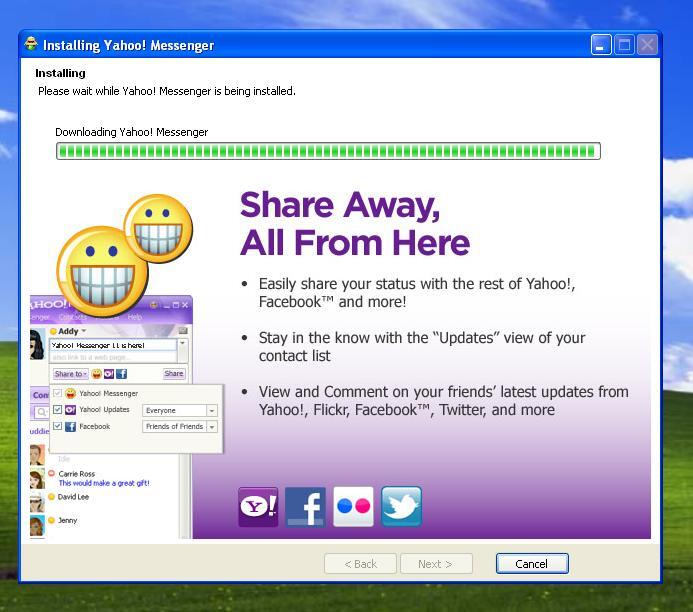Screen dimensions: 693x612
Task: Minimize the installer window
Action: click(x=601, y=45)
